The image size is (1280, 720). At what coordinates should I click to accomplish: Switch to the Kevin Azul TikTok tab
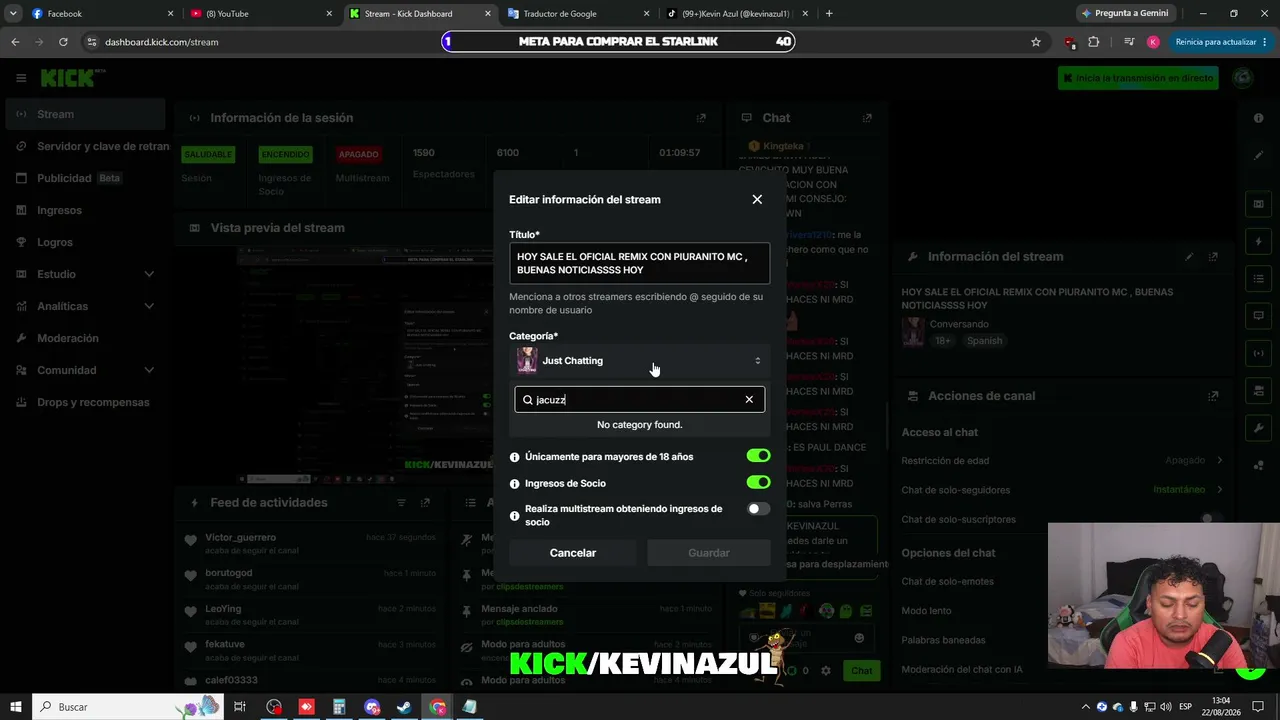click(x=738, y=14)
